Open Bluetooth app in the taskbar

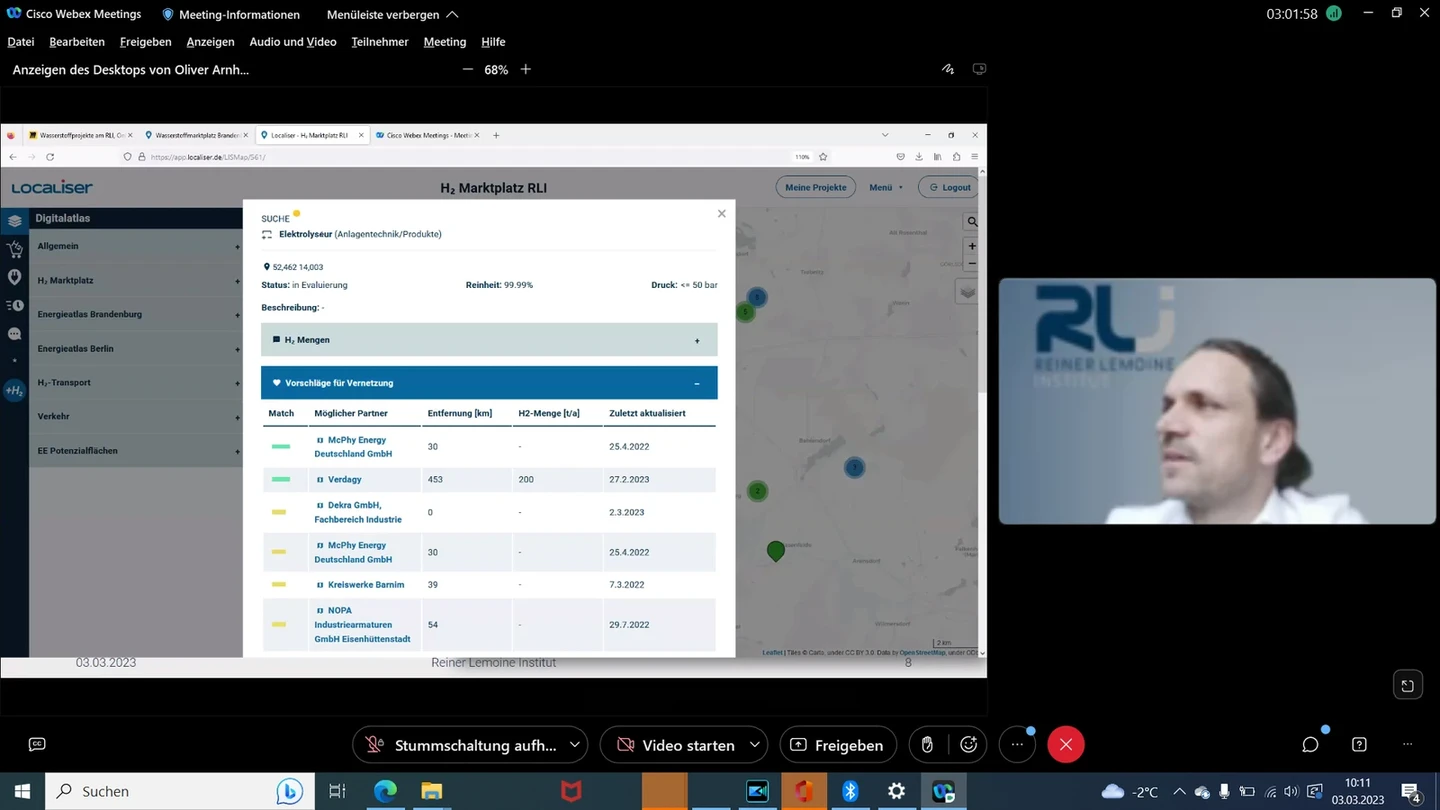pos(850,791)
